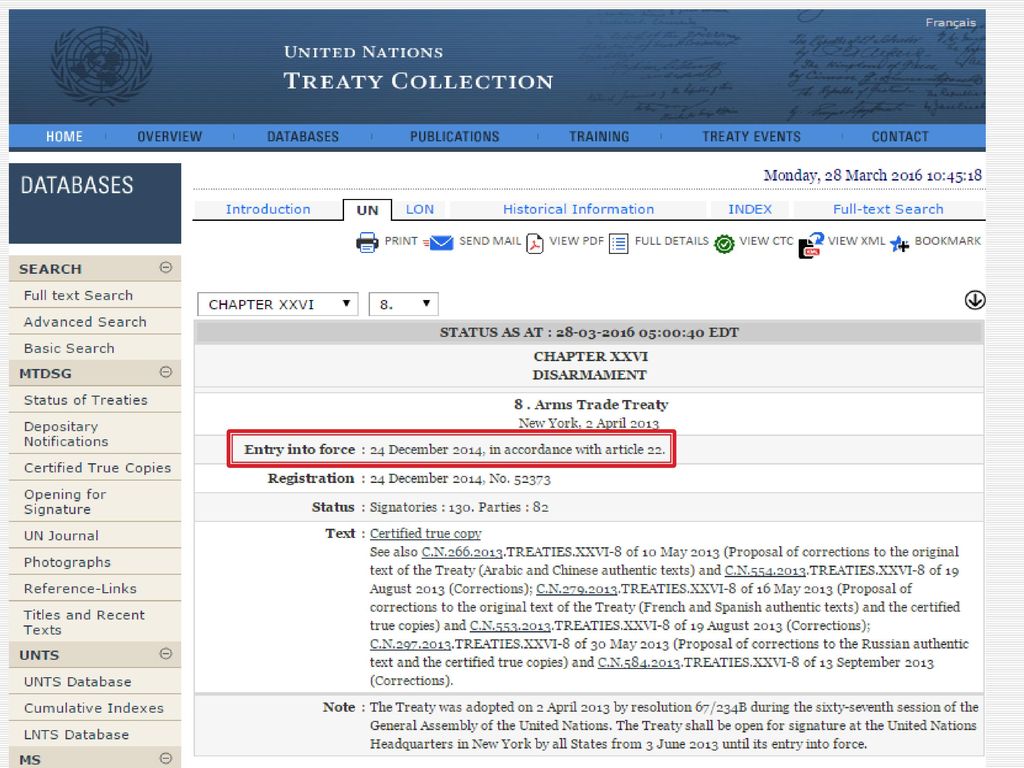Open Cumulative Indexes link
Viewport: 1024px width, 768px height.
tap(93, 708)
